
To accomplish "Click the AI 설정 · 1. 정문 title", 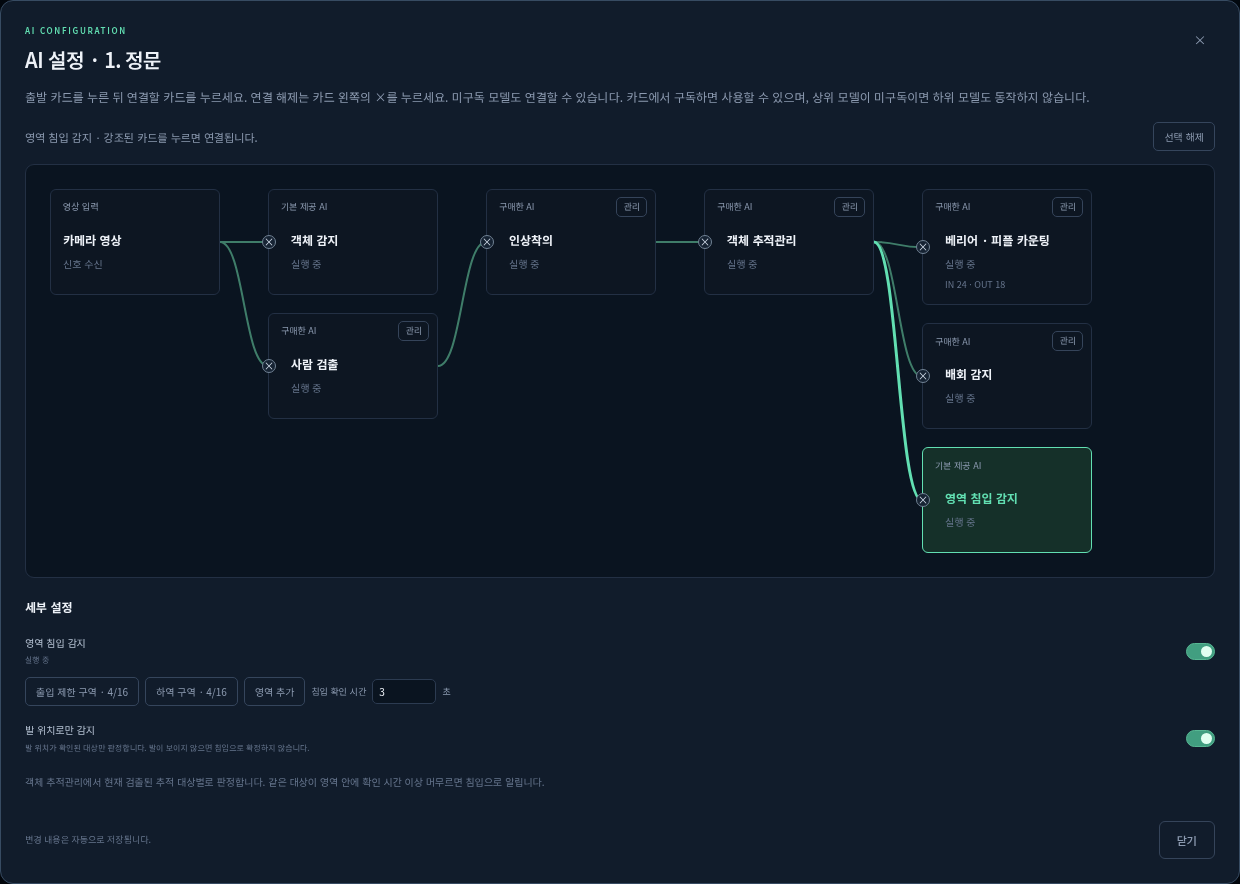I will click(x=93, y=61).
